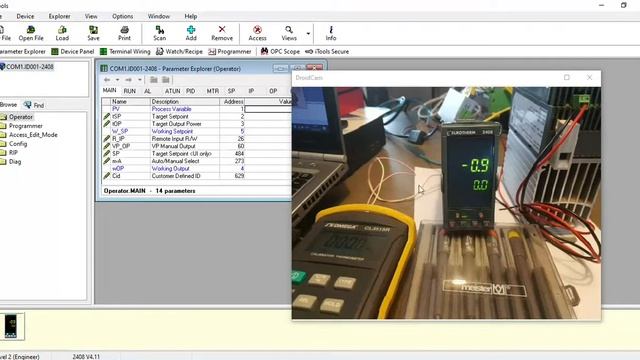The height and width of the screenshot is (360, 640).
Task: Click the Open File toolbar icon
Action: pos(31,33)
